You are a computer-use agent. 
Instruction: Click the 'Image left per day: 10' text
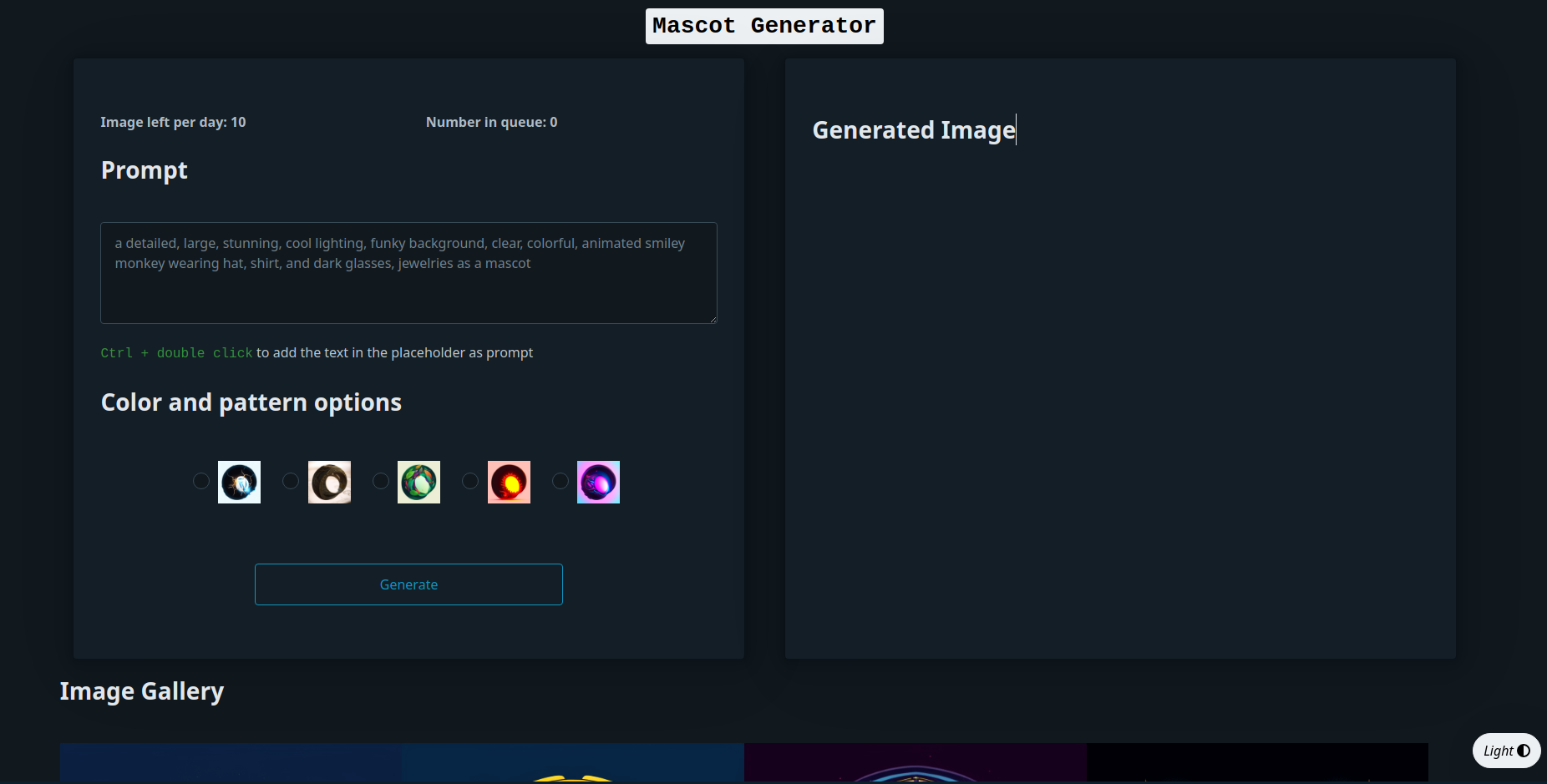173,122
